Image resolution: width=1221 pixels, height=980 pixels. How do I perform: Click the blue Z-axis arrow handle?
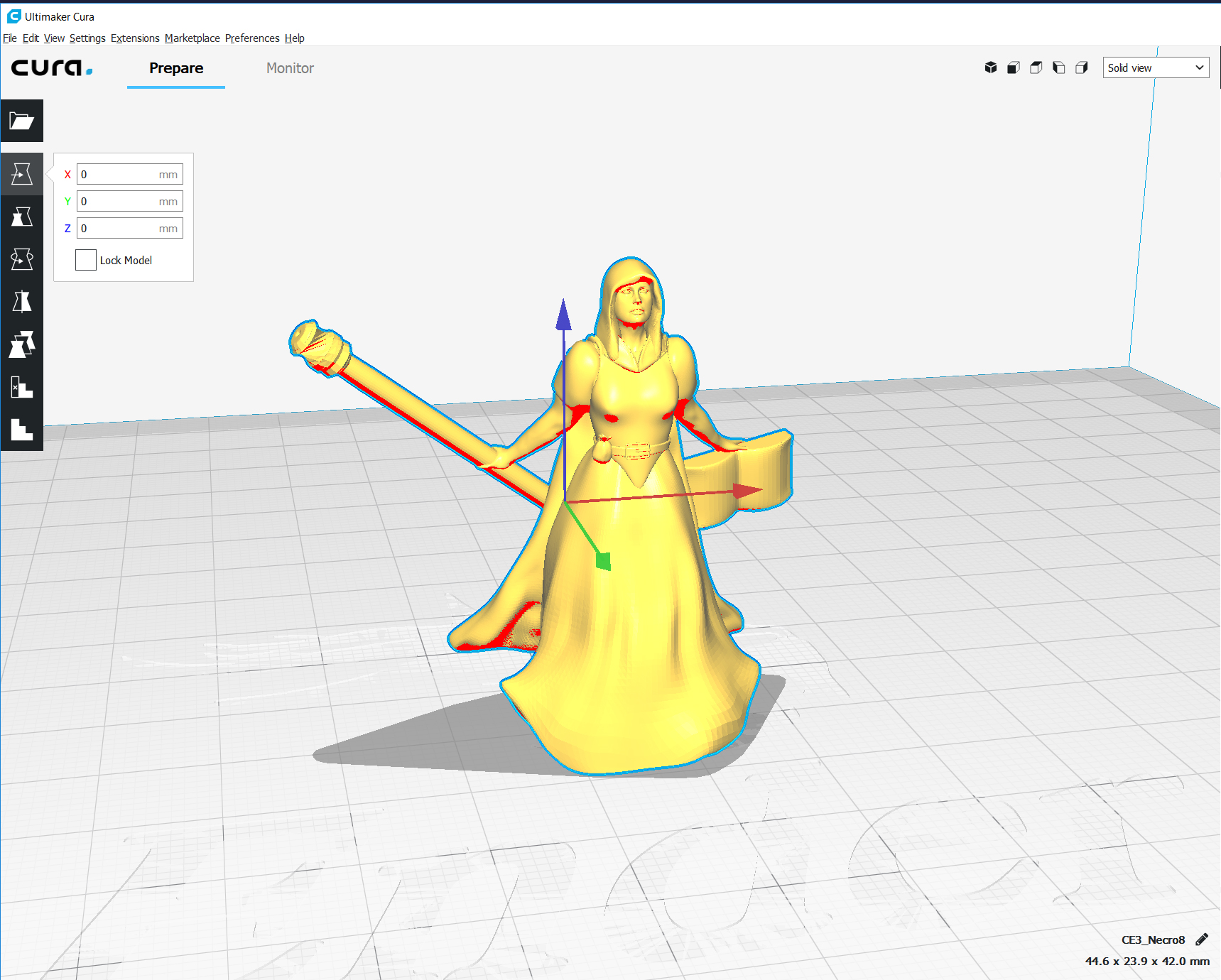pyautogui.click(x=564, y=315)
